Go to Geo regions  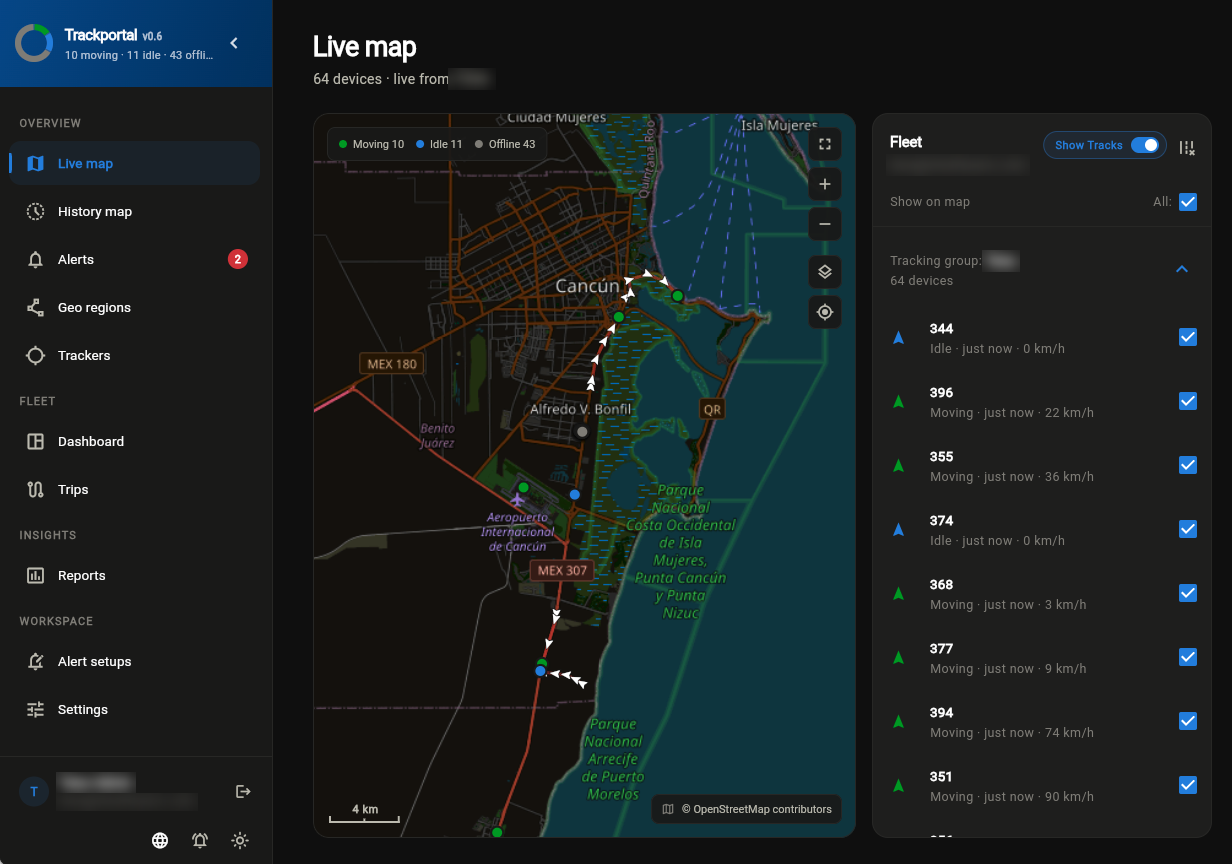(134, 307)
